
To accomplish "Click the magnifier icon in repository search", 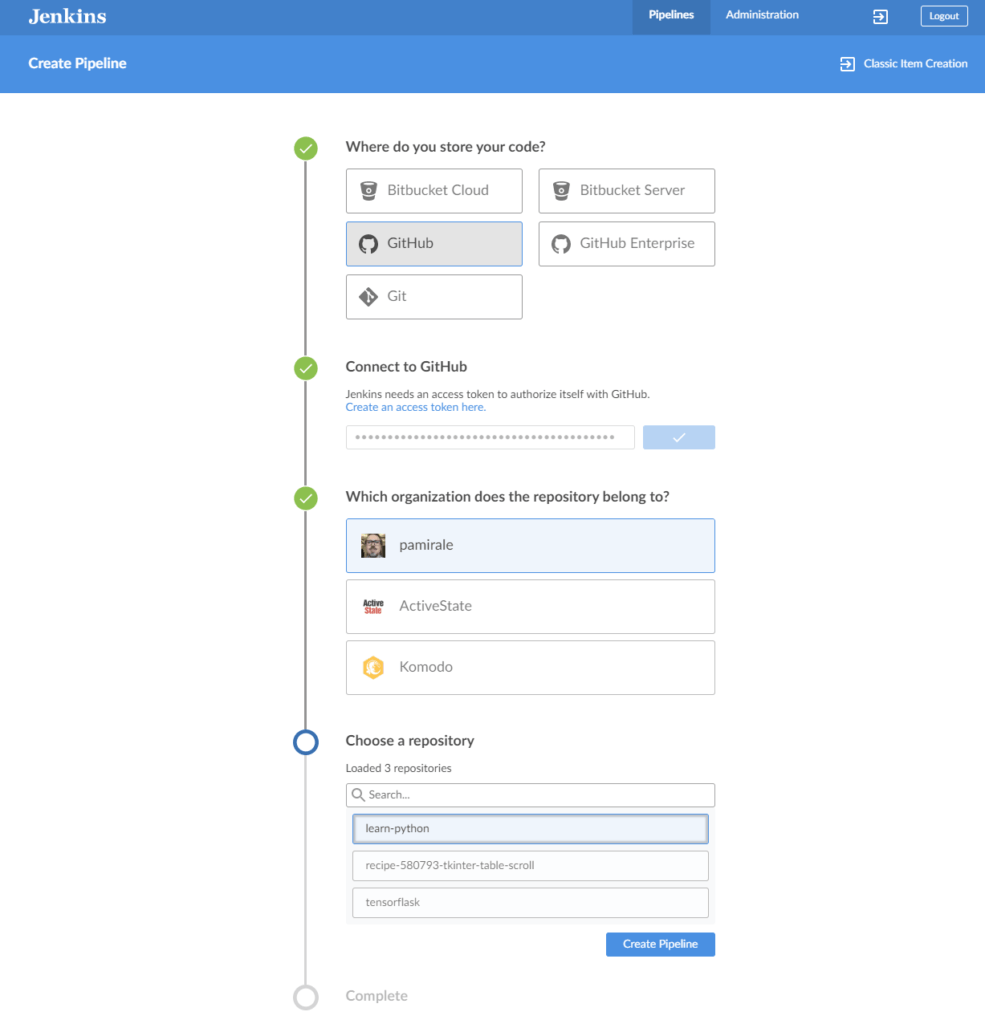I will click(360, 795).
